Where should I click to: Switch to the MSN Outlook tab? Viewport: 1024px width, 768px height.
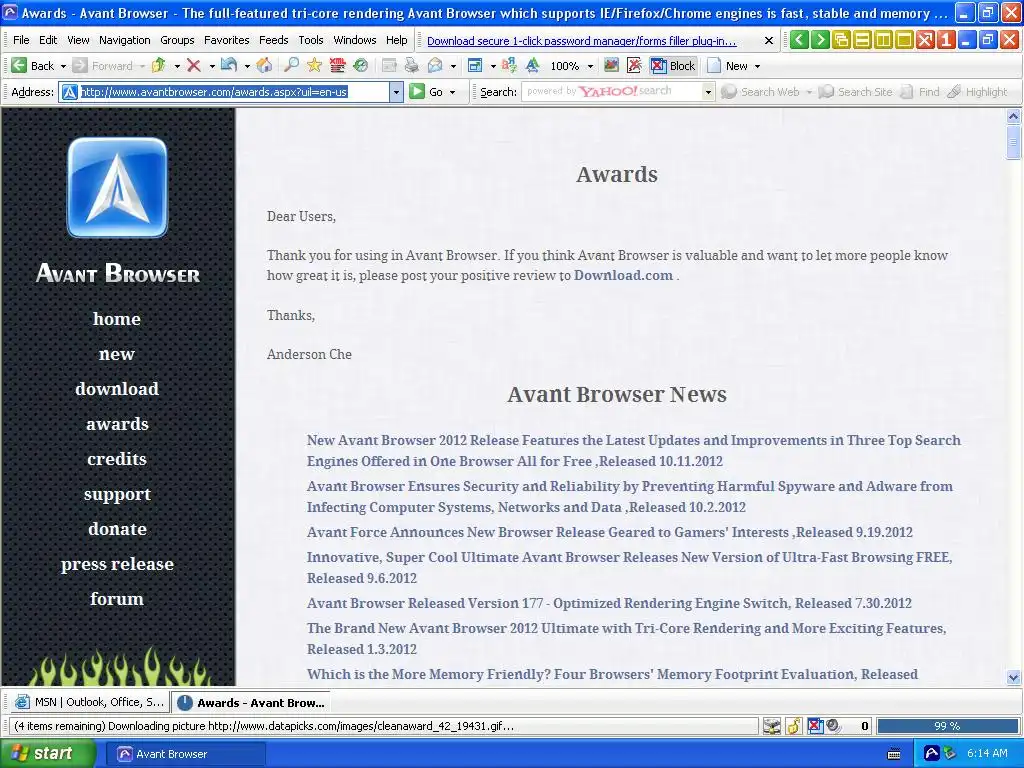(89, 702)
